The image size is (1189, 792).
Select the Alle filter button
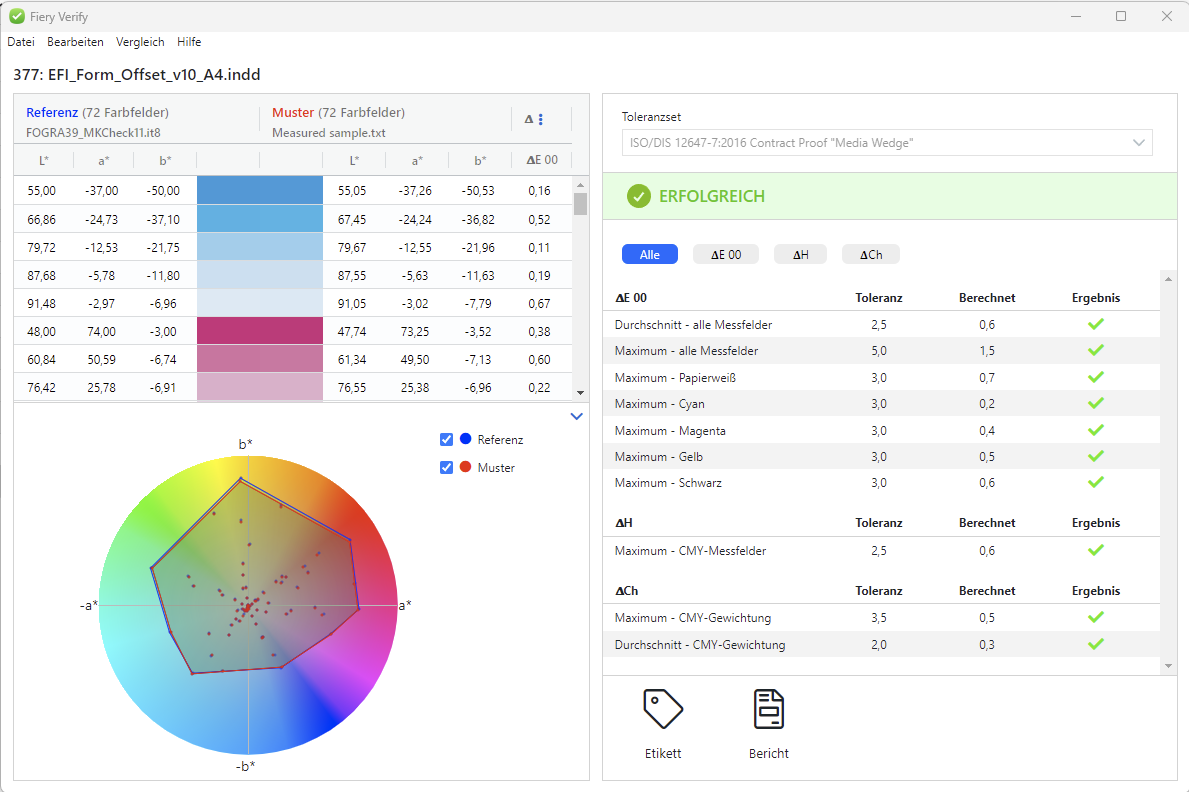649,255
